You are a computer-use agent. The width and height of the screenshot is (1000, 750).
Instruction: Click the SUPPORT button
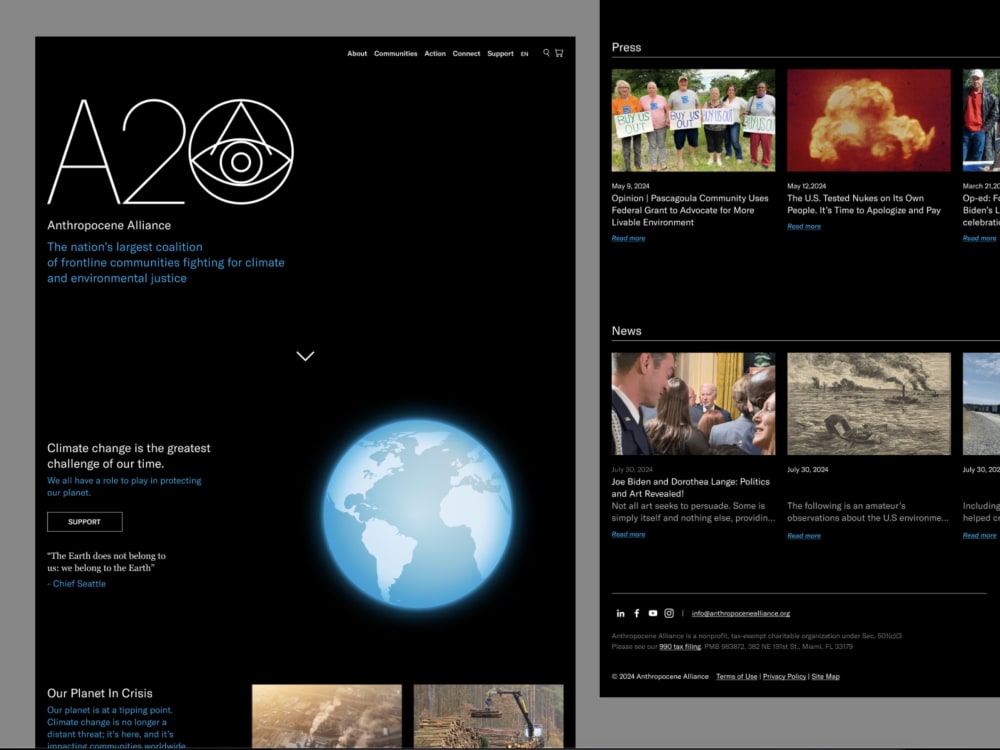85,522
